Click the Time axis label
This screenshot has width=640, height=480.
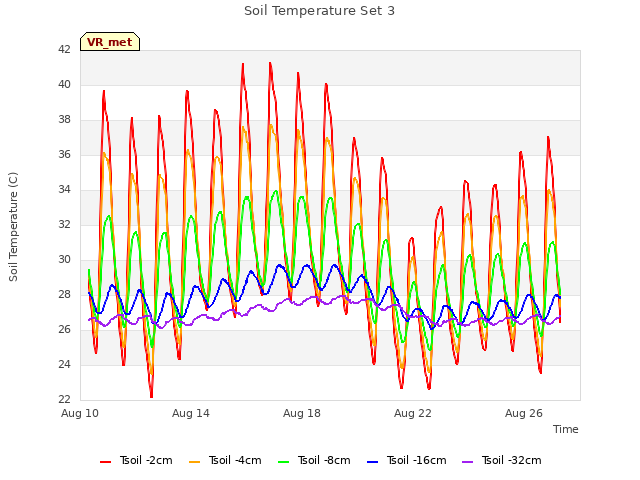(566, 429)
